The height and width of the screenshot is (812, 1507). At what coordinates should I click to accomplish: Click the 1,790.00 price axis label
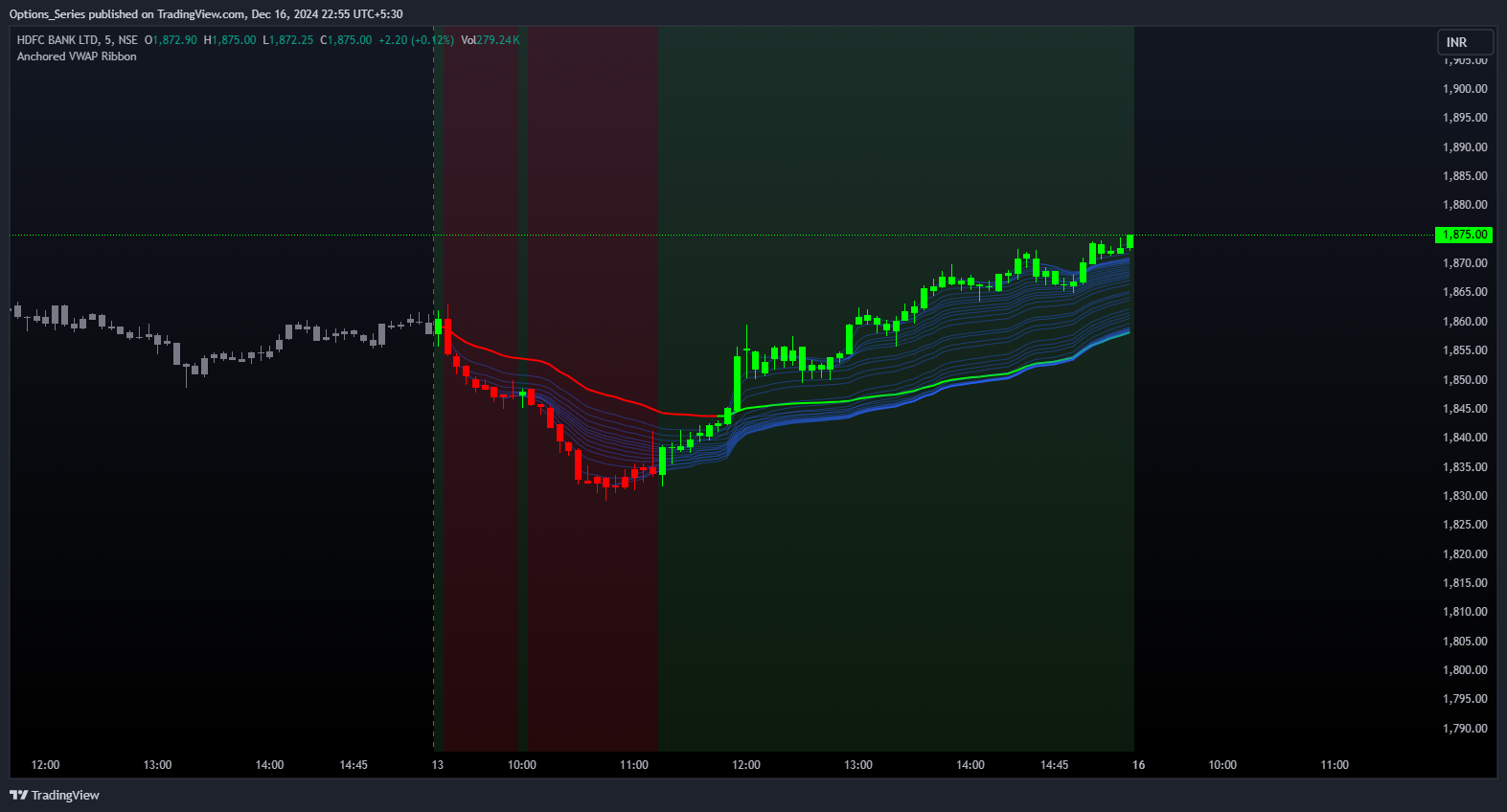(1465, 729)
